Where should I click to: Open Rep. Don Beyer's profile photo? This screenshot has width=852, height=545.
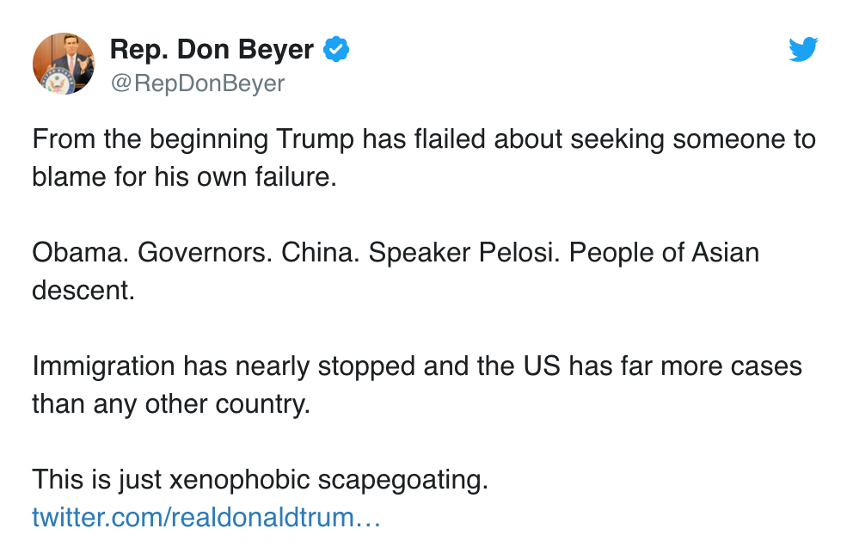[64, 64]
